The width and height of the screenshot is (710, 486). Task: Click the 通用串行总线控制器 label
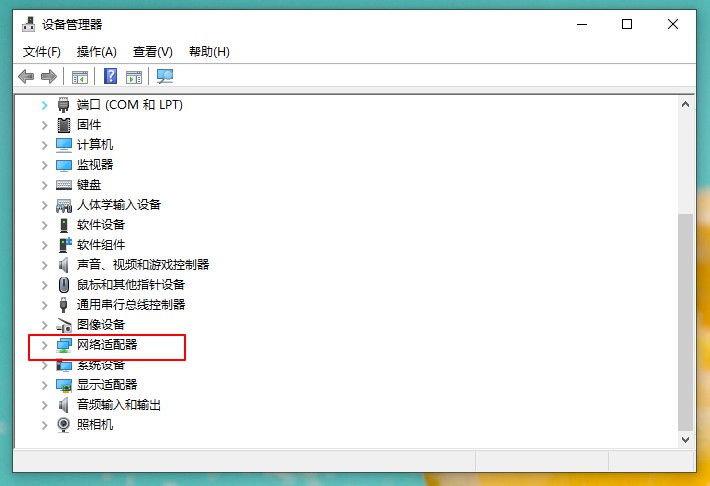point(131,304)
